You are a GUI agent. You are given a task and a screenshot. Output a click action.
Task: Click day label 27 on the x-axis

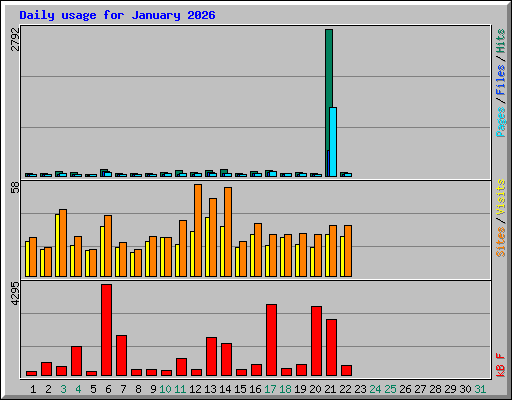(420, 389)
